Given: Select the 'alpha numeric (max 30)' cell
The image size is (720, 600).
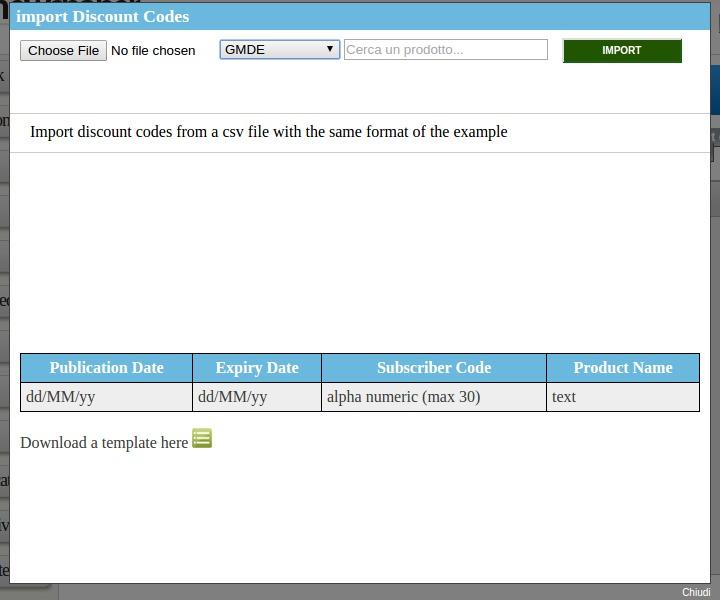Looking at the screenshot, I should click(434, 397).
